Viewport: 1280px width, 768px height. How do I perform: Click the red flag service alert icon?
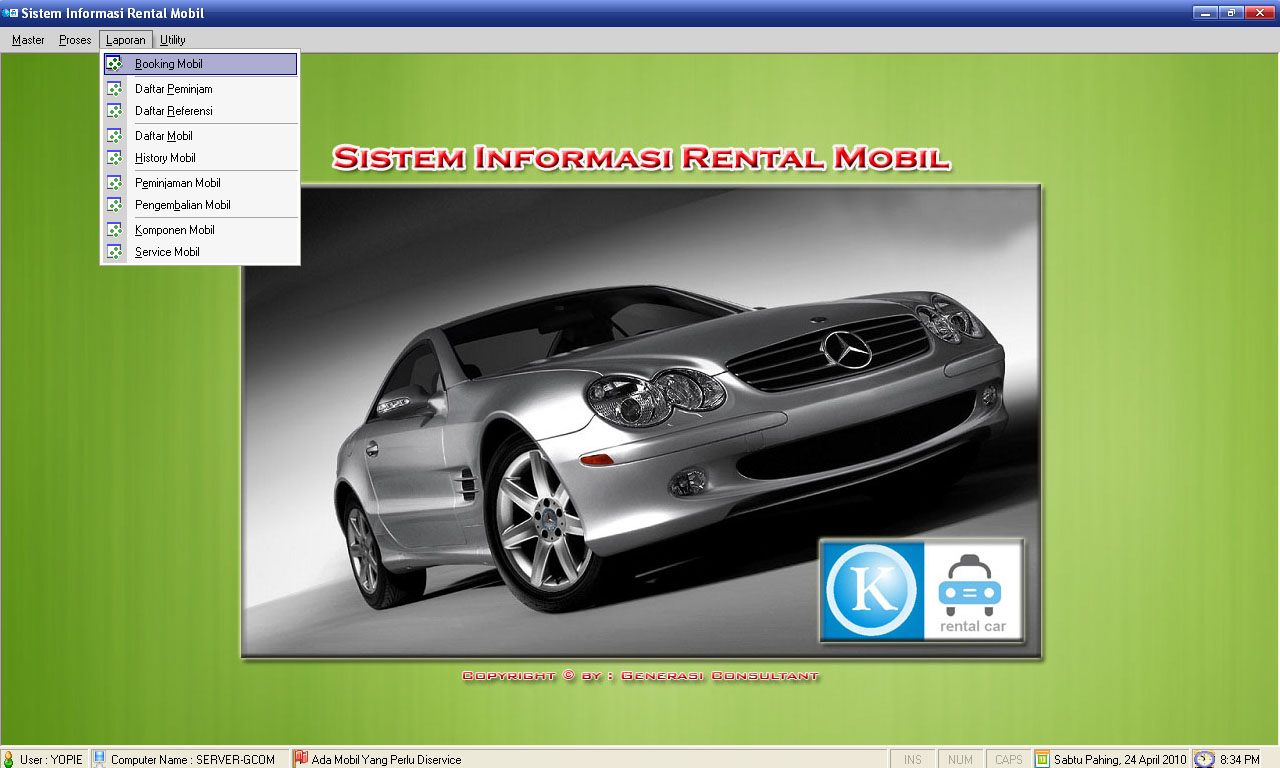300,759
